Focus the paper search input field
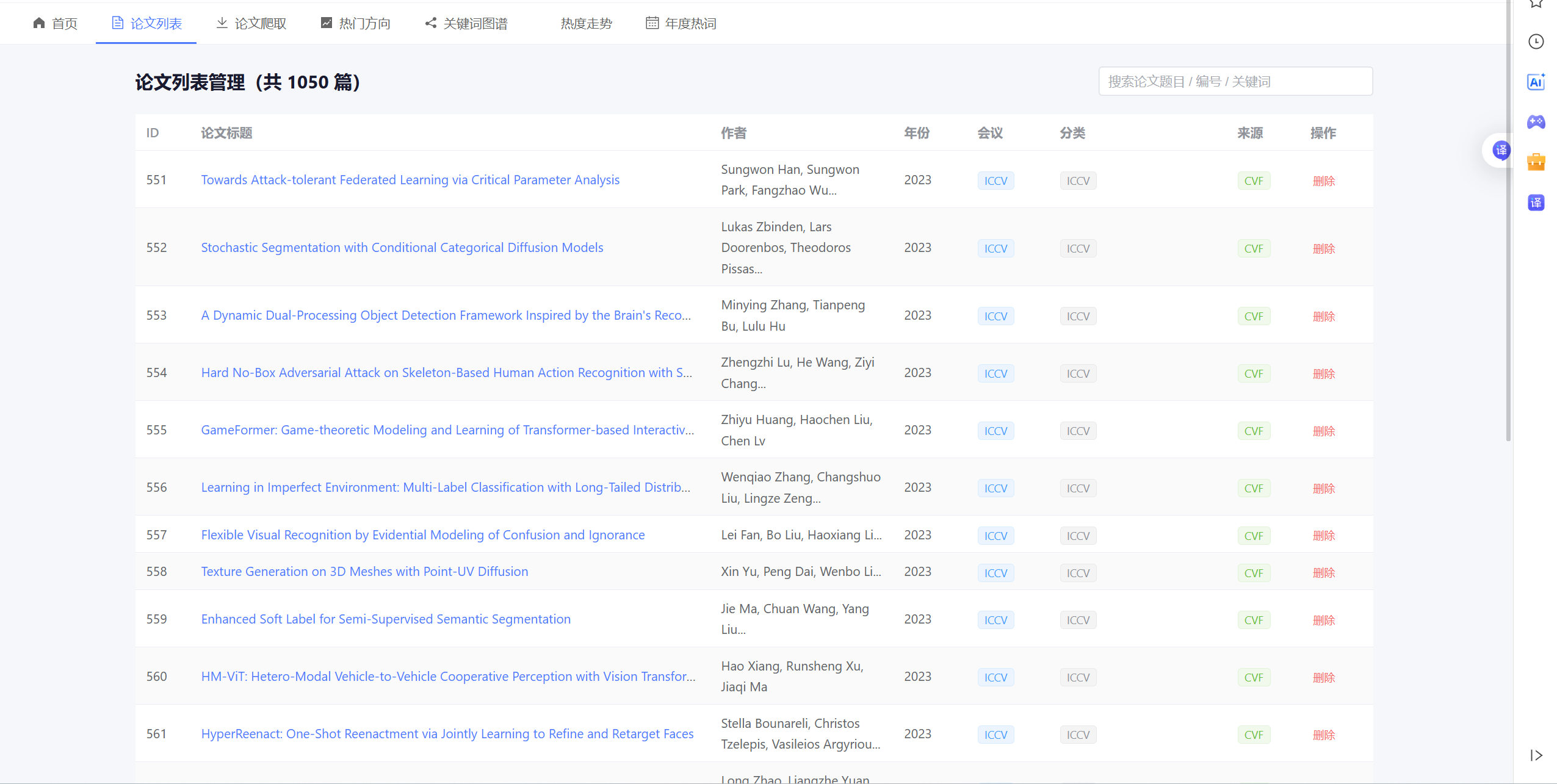 click(1235, 81)
